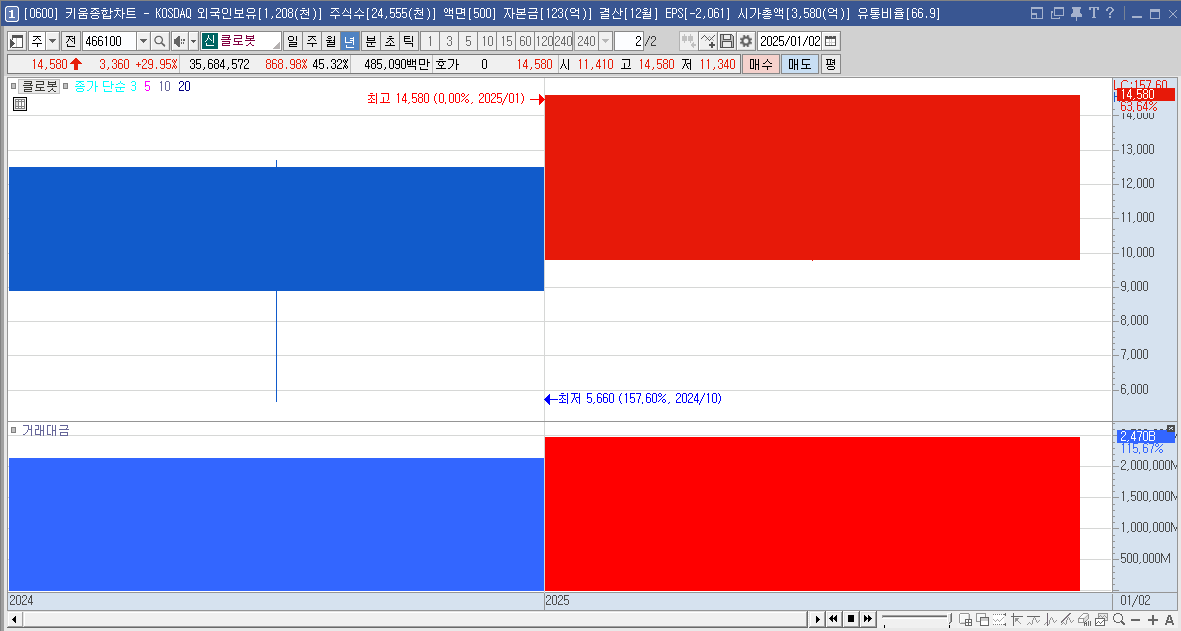Open the 240 interval dropdown arrow
The image size is (1181, 631).
605,41
